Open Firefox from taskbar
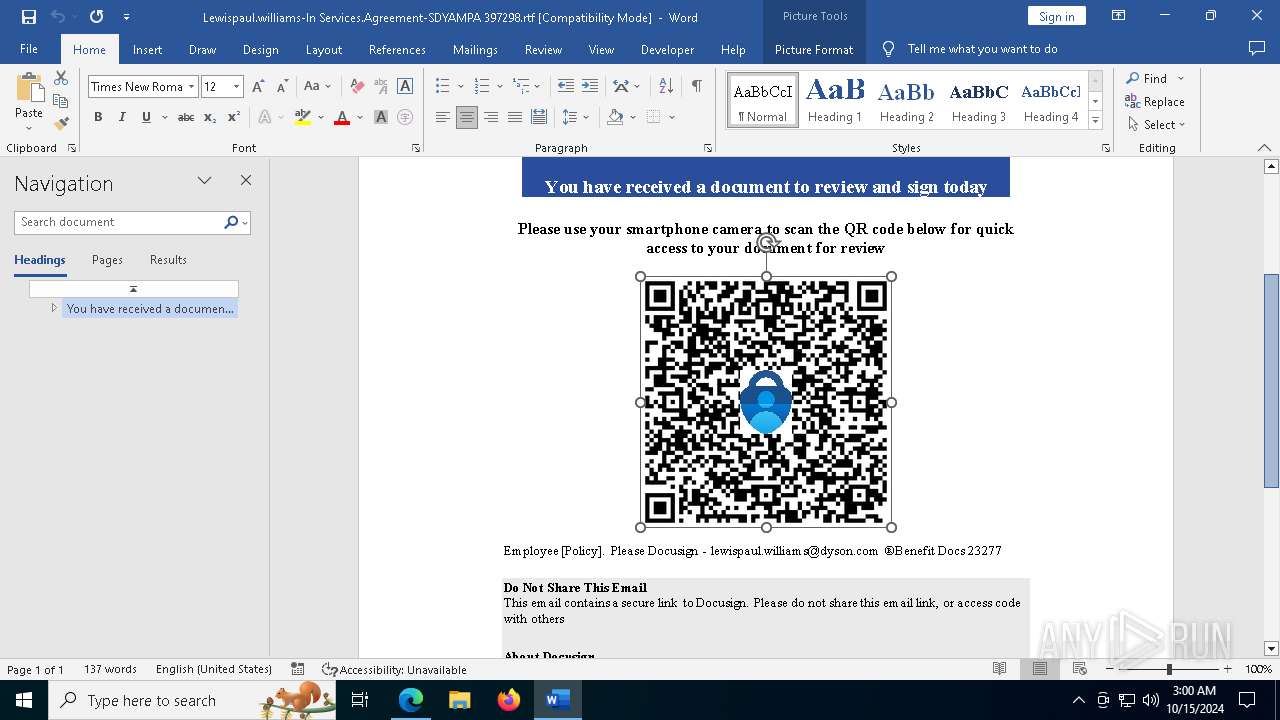The image size is (1280, 720). (x=509, y=700)
